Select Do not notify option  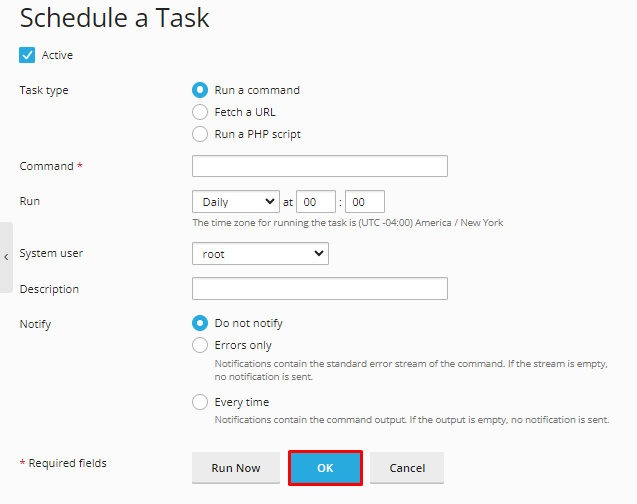pos(200,323)
